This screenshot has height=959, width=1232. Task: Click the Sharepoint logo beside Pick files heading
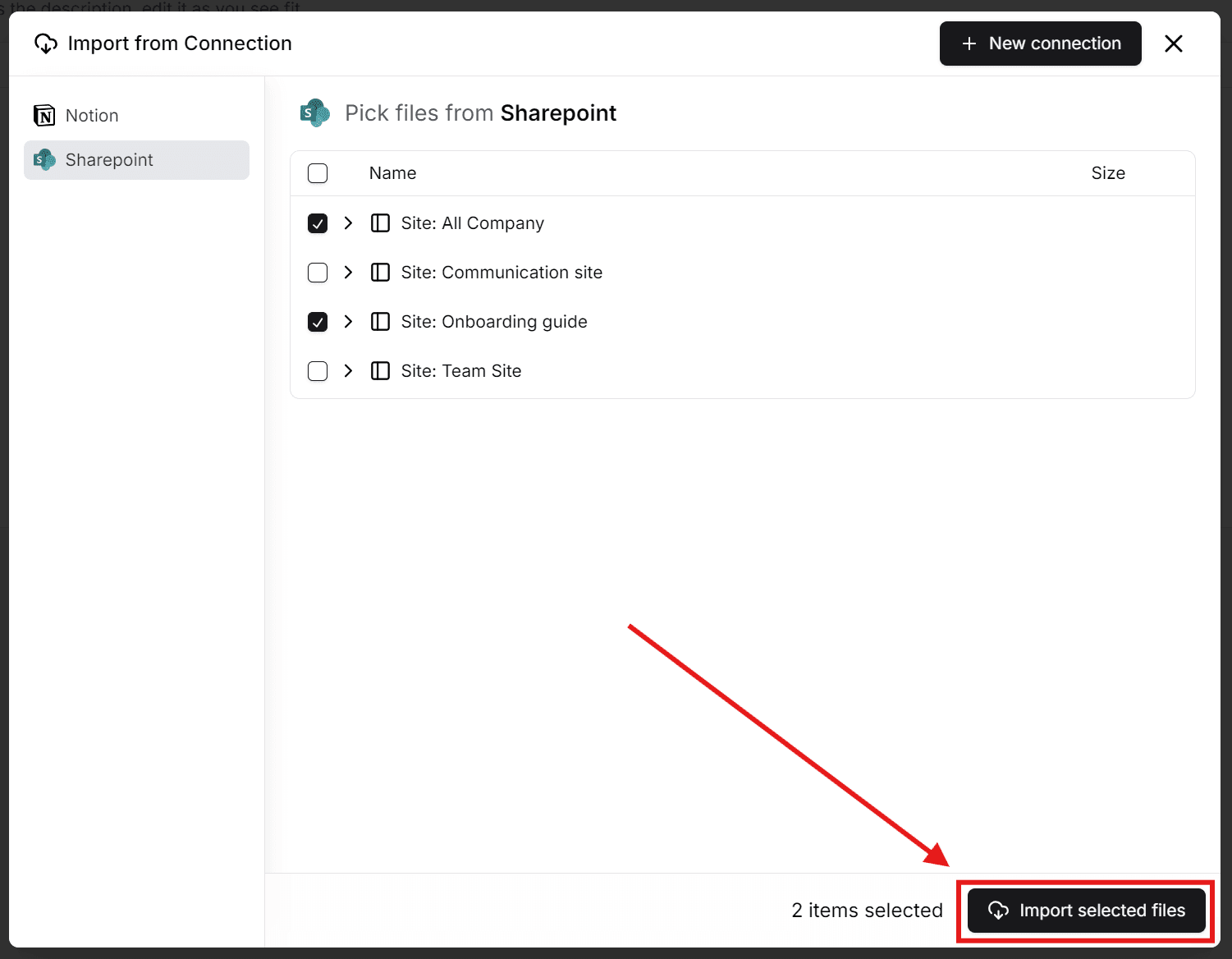click(315, 113)
